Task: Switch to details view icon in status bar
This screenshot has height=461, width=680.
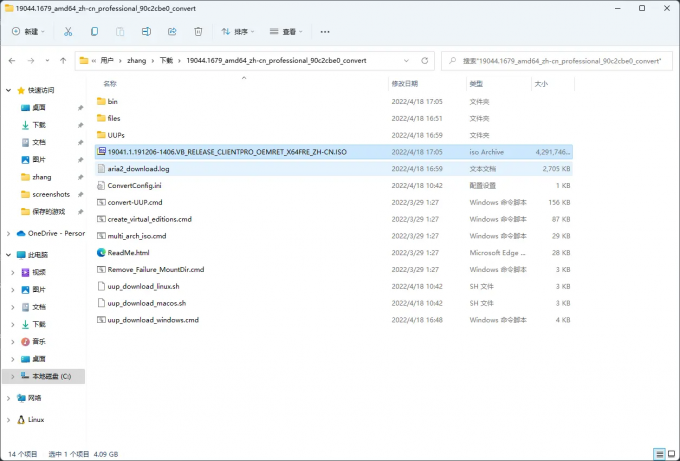Action: click(660, 454)
